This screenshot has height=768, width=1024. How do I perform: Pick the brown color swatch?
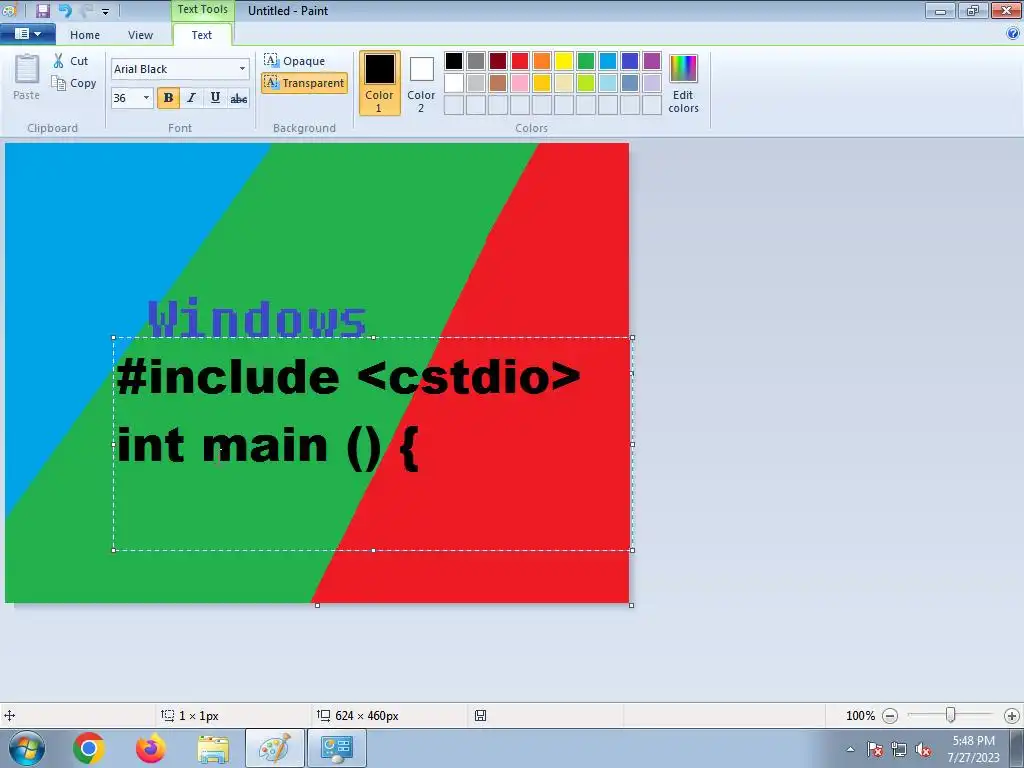tap(498, 83)
